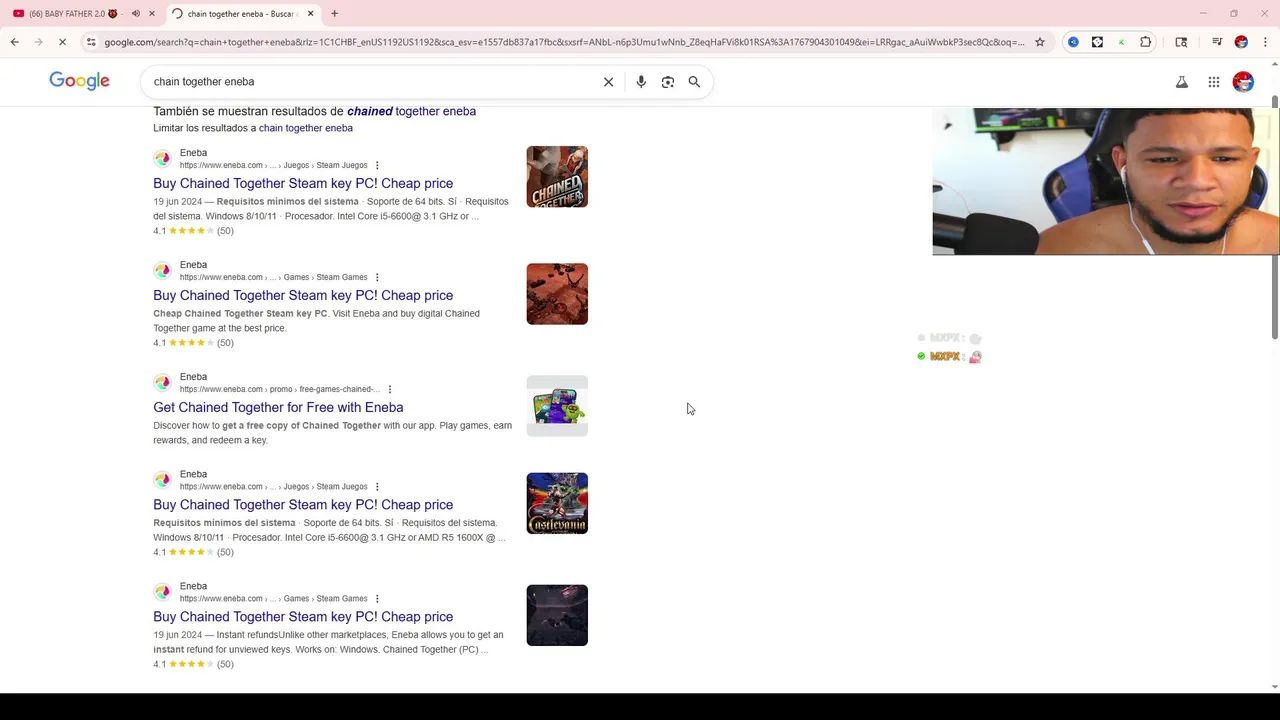This screenshot has width=1280, height=720.
Task: Close the chain together eneba tab
Action: 311,14
